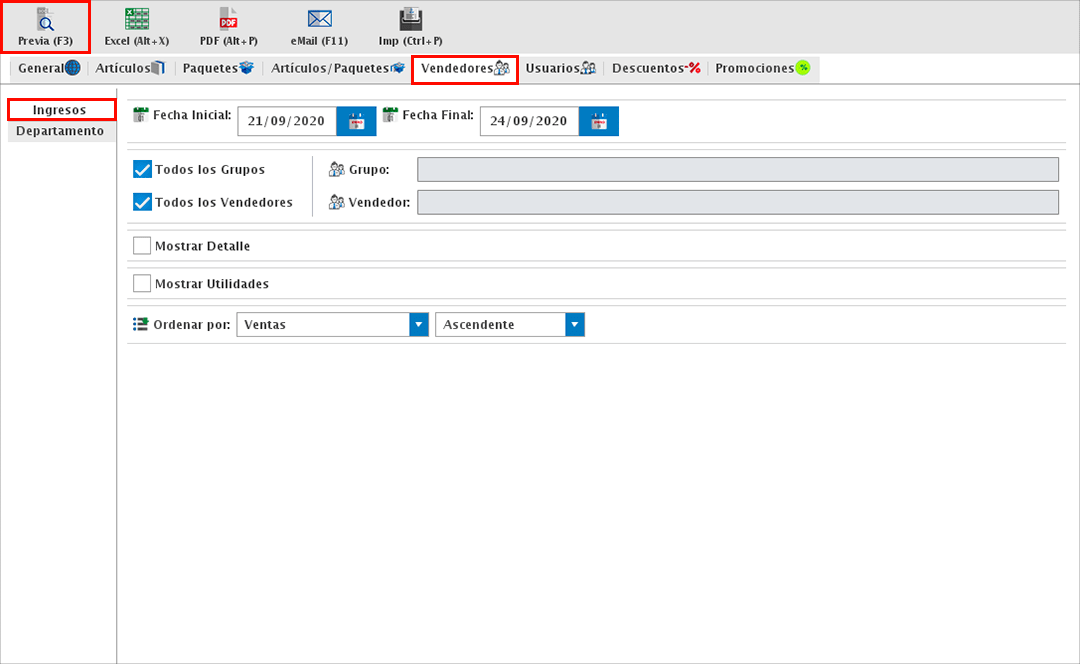
Task: Click the Fecha Inicial date field
Action: pos(286,121)
